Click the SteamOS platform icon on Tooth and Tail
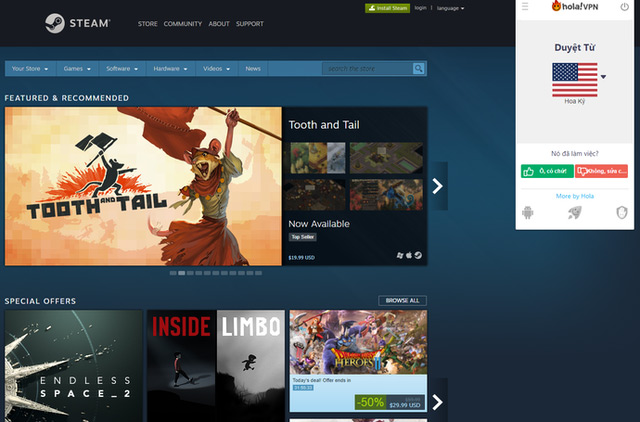This screenshot has height=422, width=640. [x=418, y=255]
